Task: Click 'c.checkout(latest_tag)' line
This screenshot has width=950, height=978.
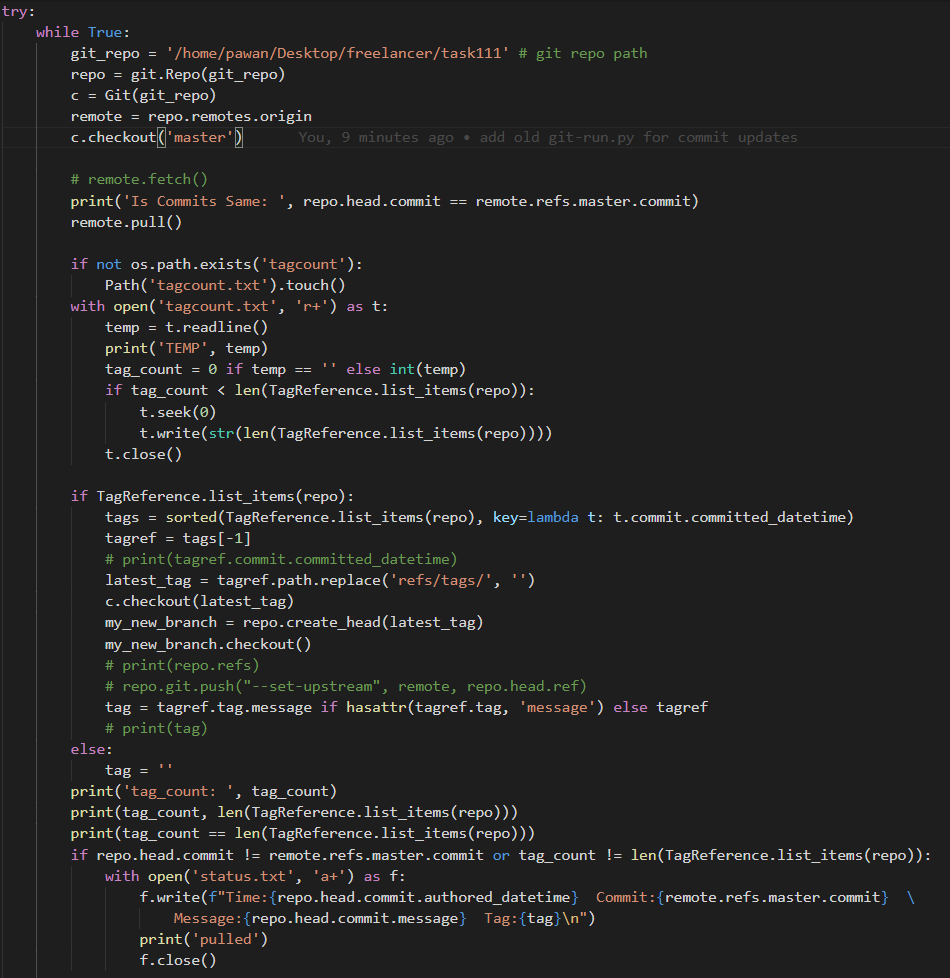Action: click(200, 602)
